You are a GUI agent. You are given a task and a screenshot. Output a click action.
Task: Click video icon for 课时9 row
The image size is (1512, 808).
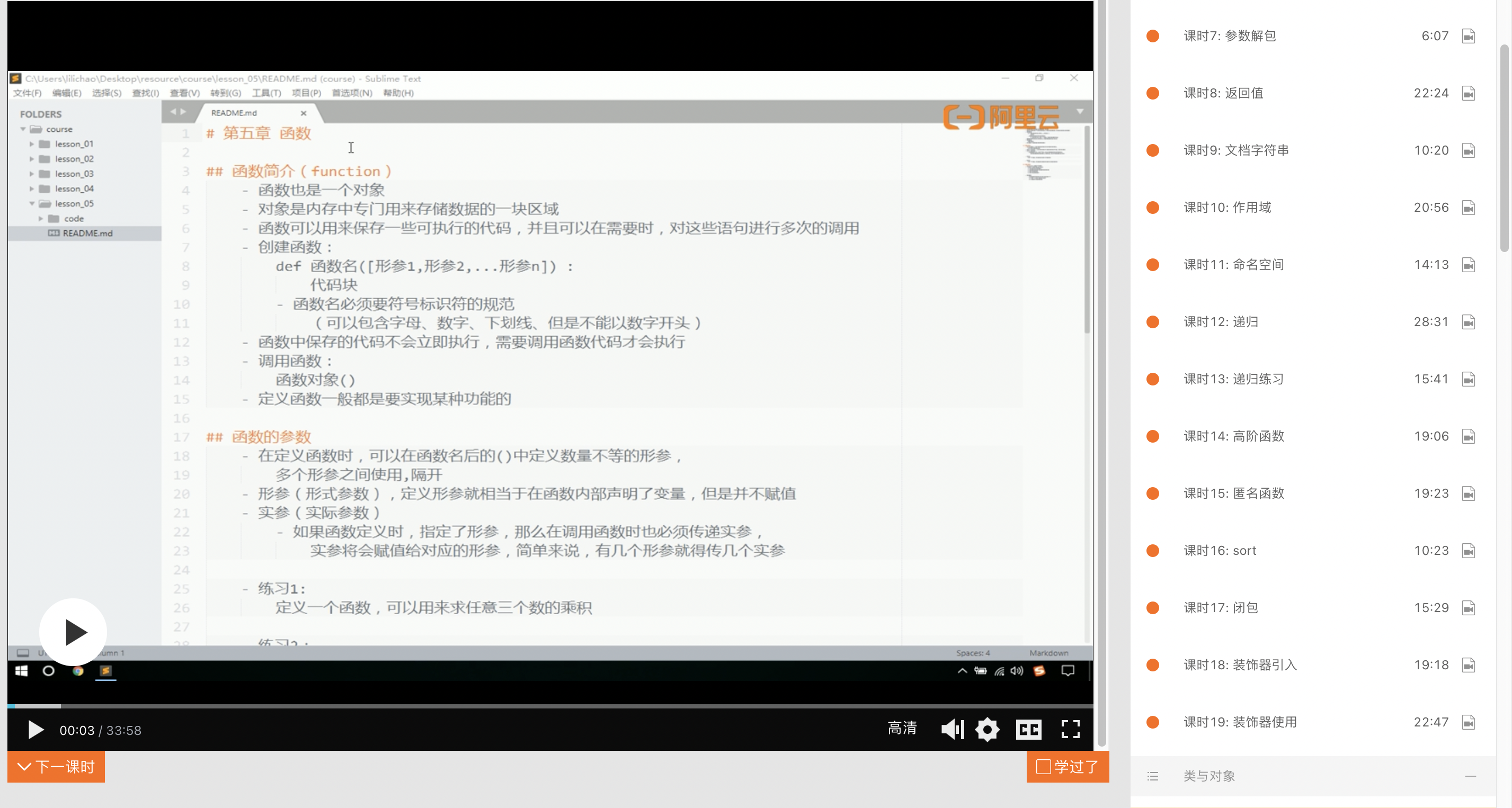(x=1468, y=150)
